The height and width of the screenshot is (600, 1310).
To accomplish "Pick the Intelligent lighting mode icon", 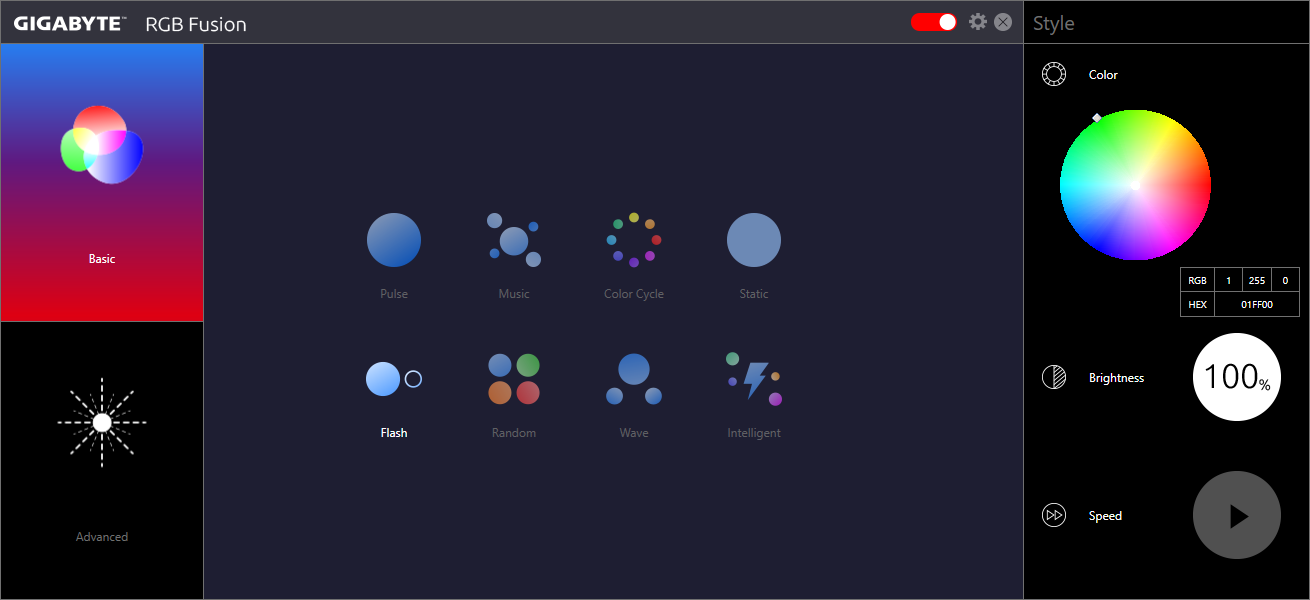I will click(754, 379).
